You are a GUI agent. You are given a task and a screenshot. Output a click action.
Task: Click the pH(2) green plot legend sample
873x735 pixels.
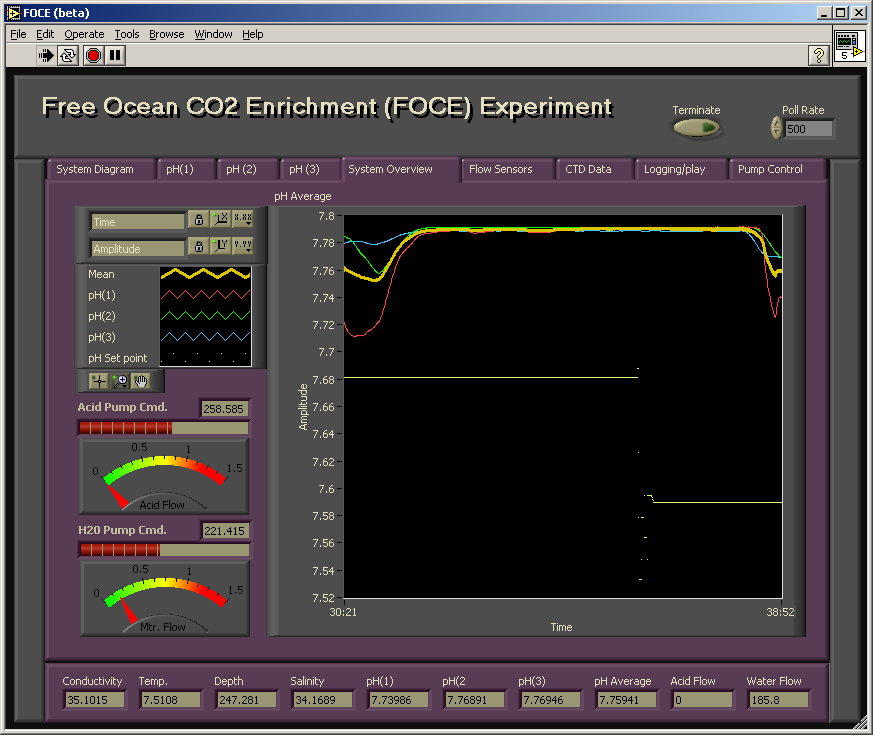pyautogui.click(x=205, y=316)
